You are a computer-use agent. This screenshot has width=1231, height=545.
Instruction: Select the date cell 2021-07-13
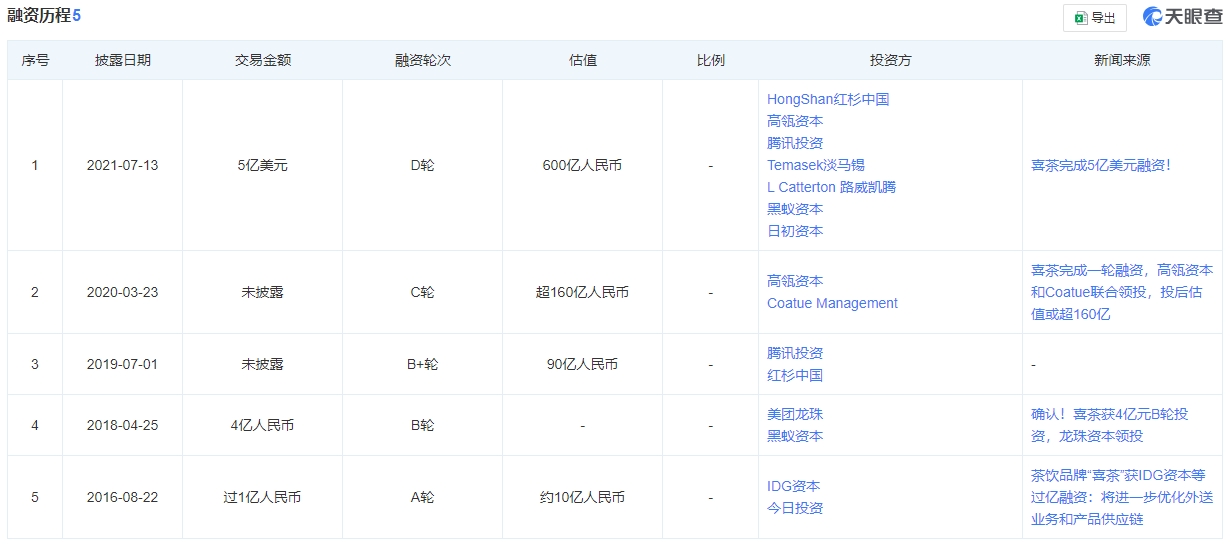(122, 165)
